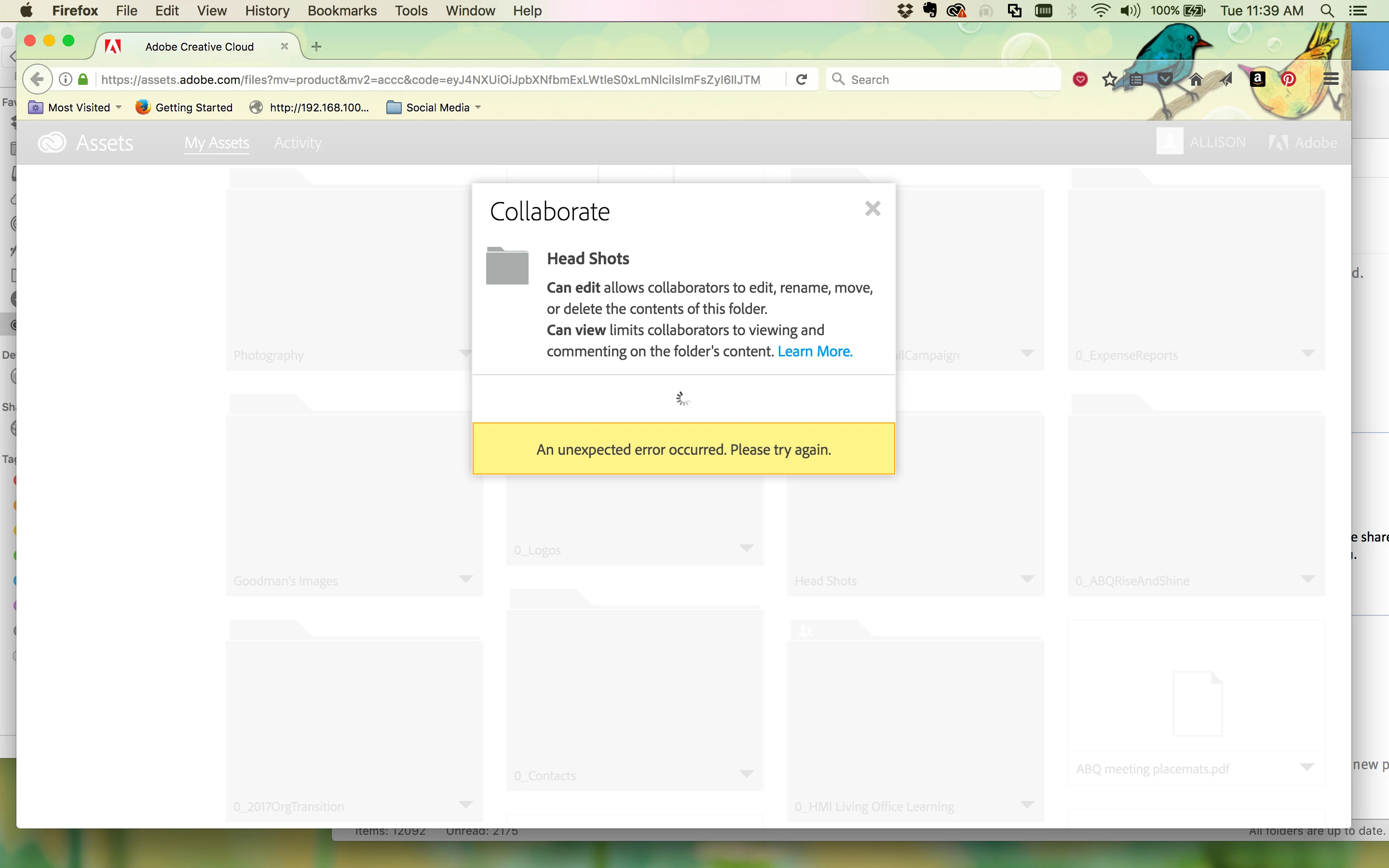Click the Amazon extension icon

(1257, 79)
